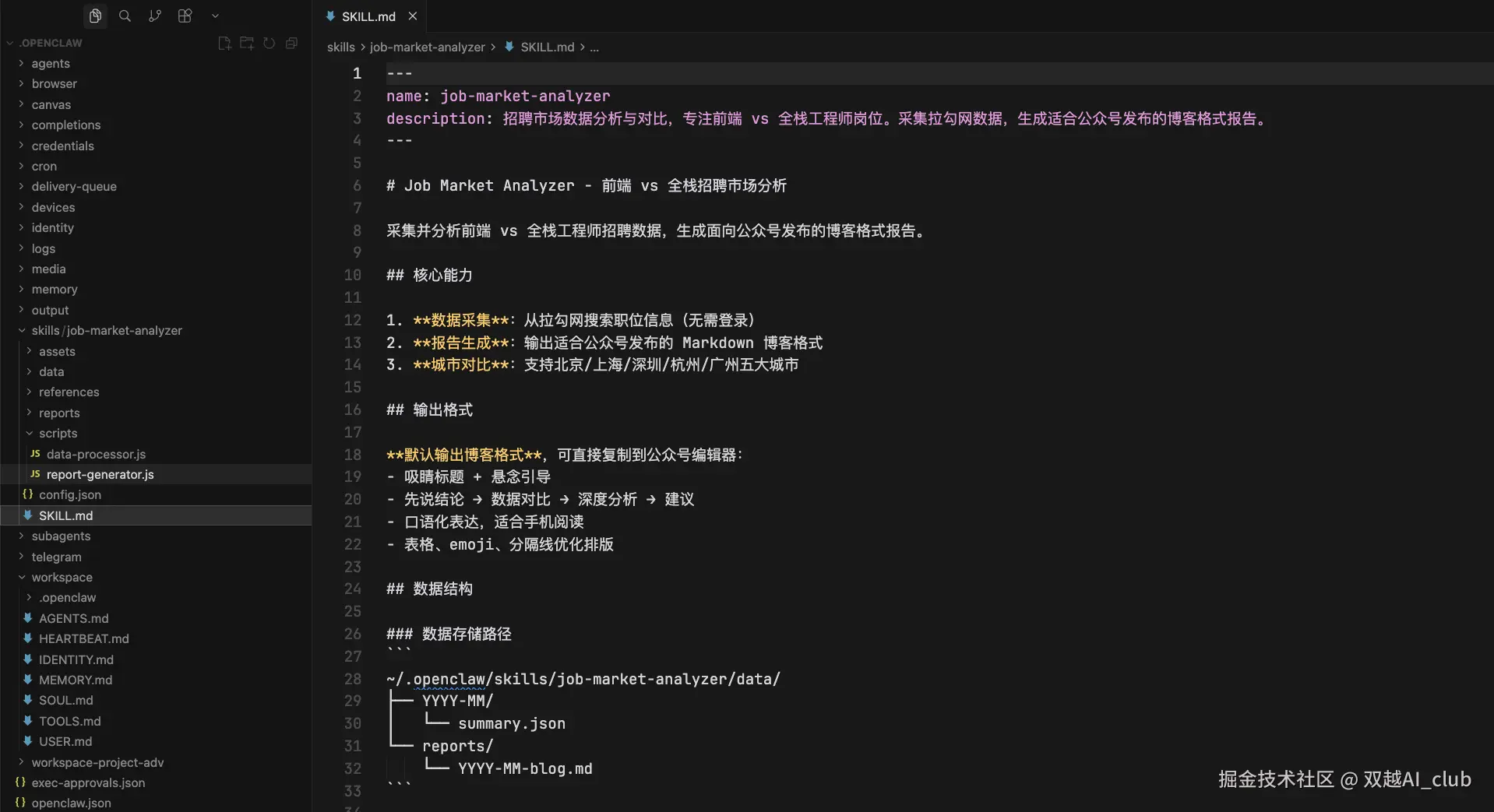Click the '### 数据存储路径' heading text
1494x812 pixels.
(x=449, y=634)
